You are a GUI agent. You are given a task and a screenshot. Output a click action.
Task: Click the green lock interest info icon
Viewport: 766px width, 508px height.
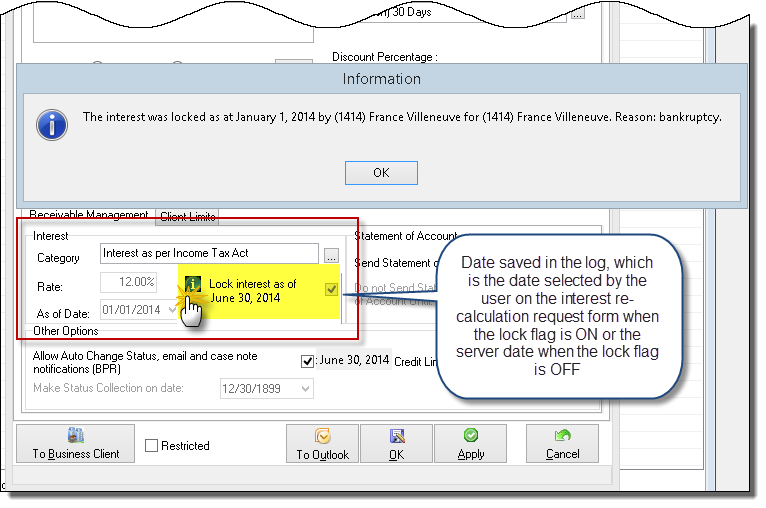tap(193, 284)
